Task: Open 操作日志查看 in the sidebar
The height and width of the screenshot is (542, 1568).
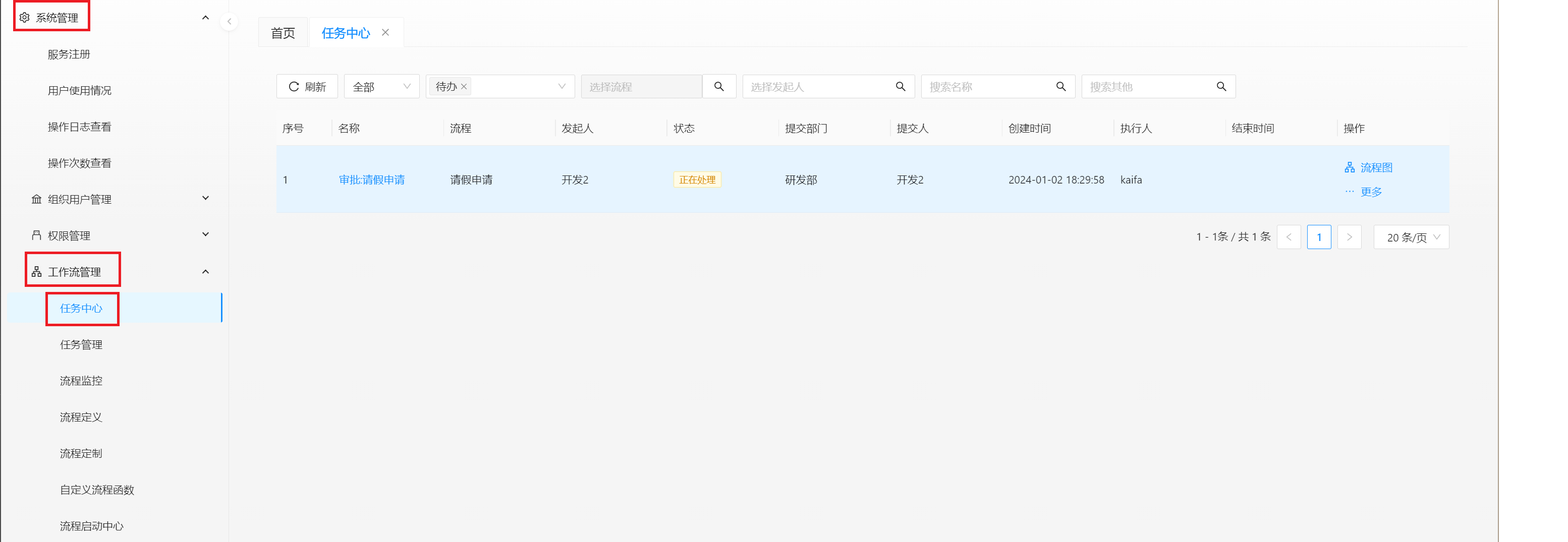Action: (80, 127)
